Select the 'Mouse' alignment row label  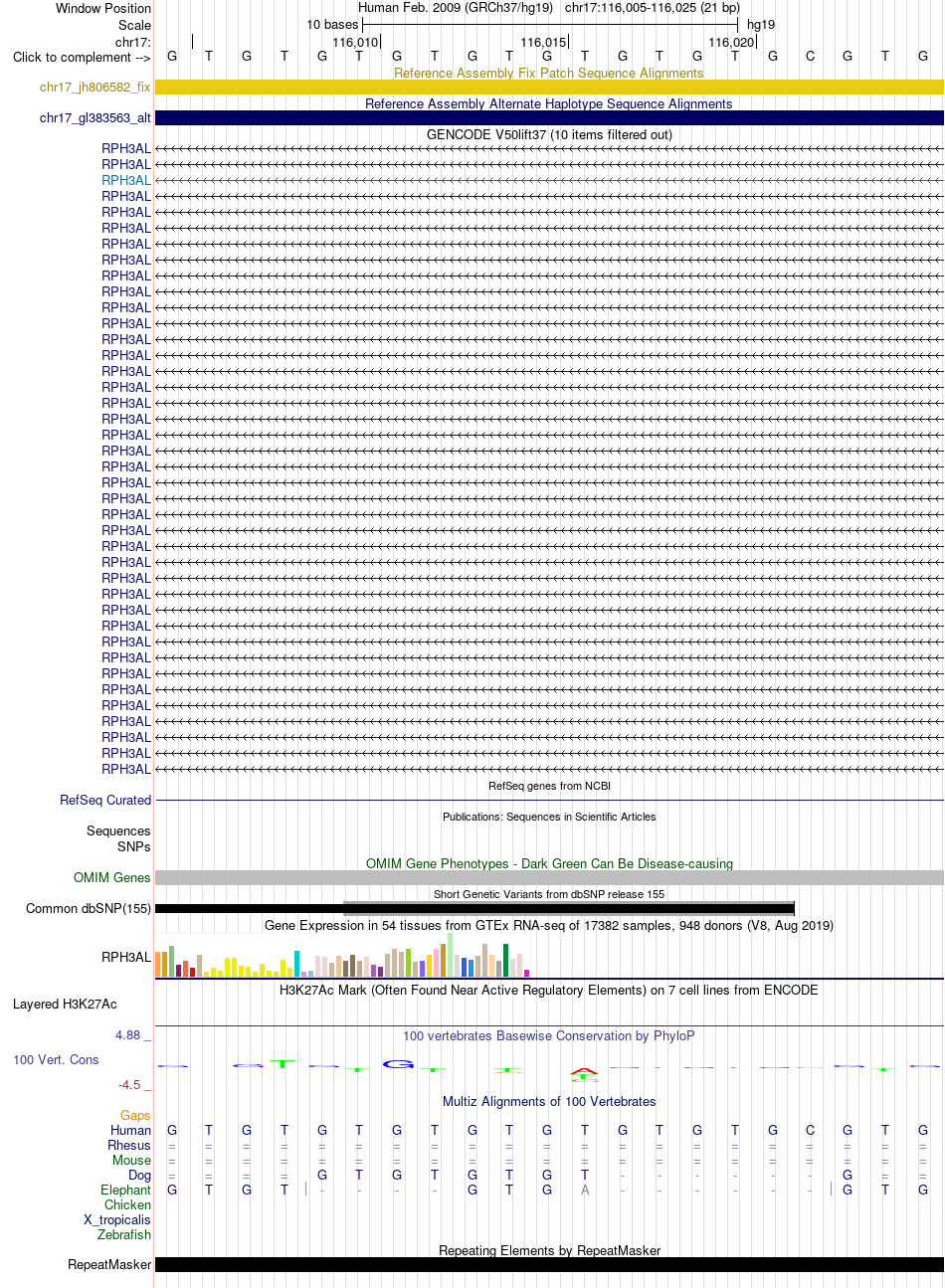tap(132, 1160)
